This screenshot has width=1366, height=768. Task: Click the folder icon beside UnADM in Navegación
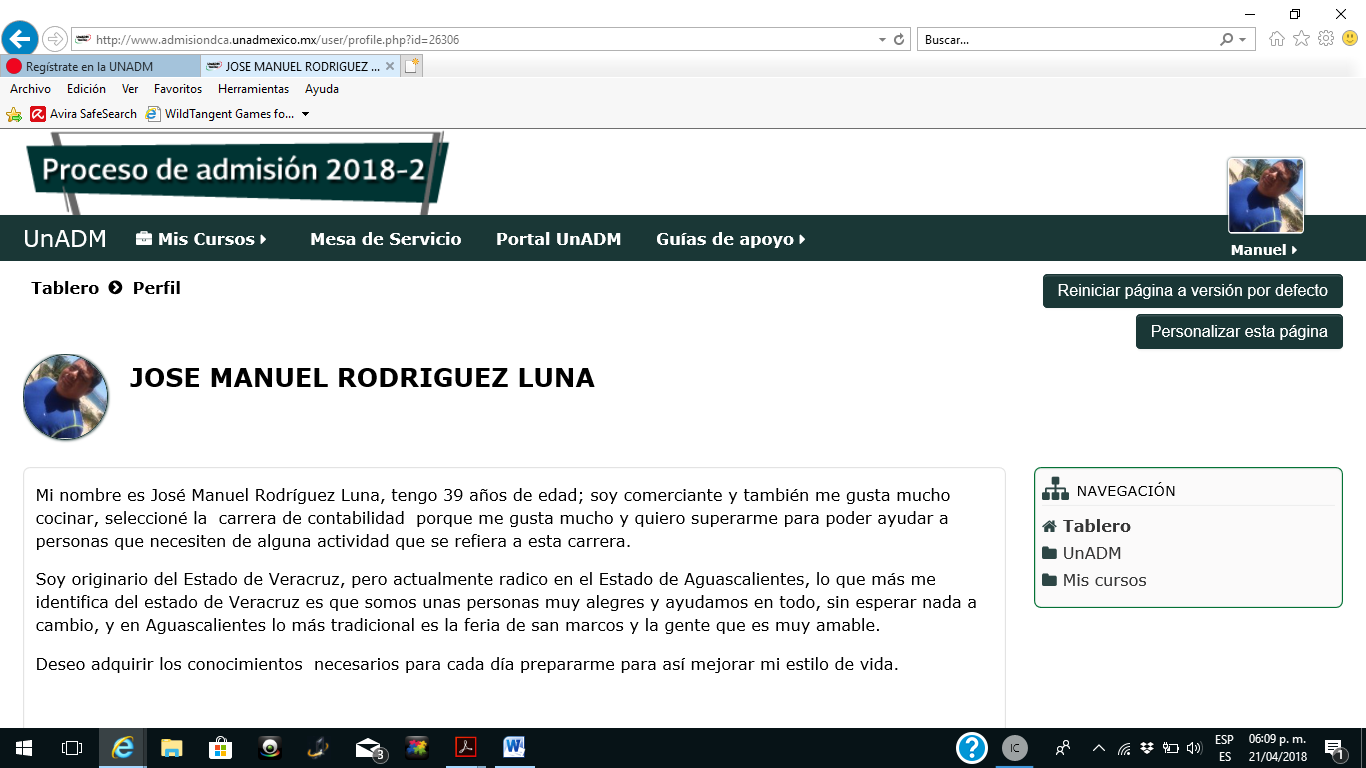(1049, 553)
